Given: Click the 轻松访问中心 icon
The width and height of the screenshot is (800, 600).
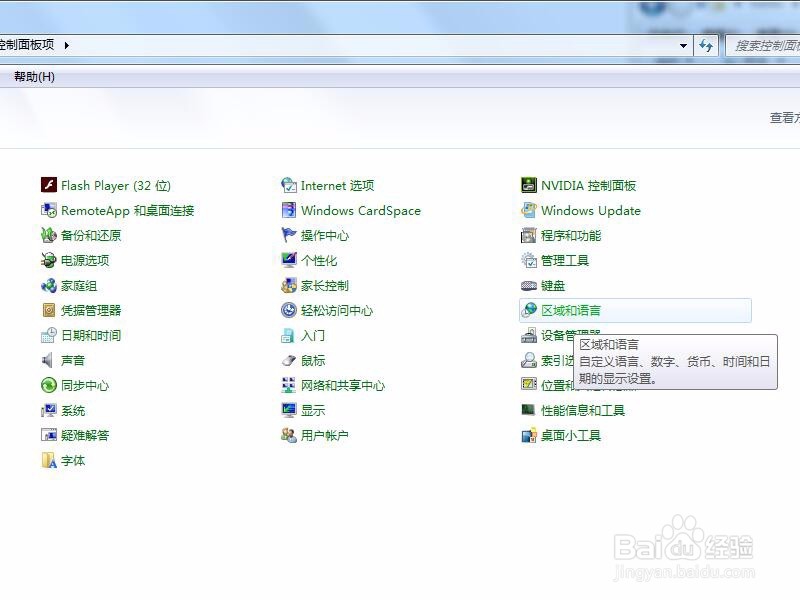Looking at the screenshot, I should coord(289,310).
